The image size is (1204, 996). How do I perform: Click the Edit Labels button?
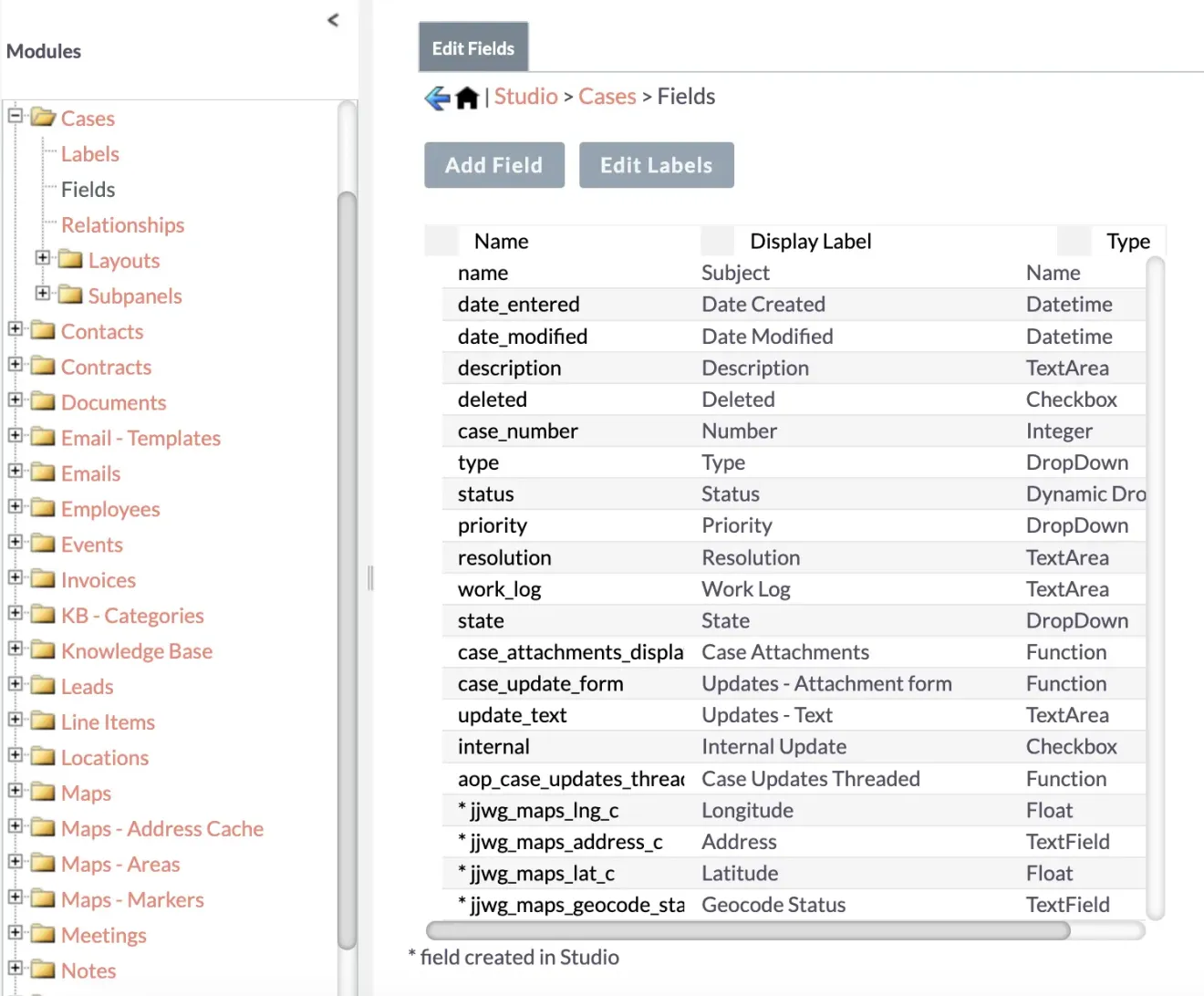[x=656, y=165]
